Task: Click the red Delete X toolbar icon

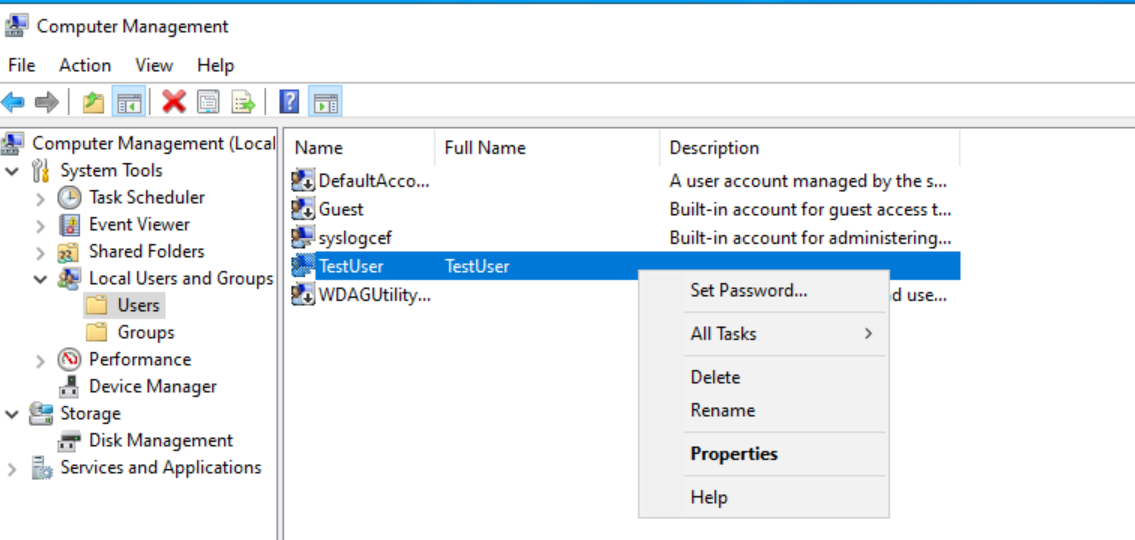Action: coord(174,102)
